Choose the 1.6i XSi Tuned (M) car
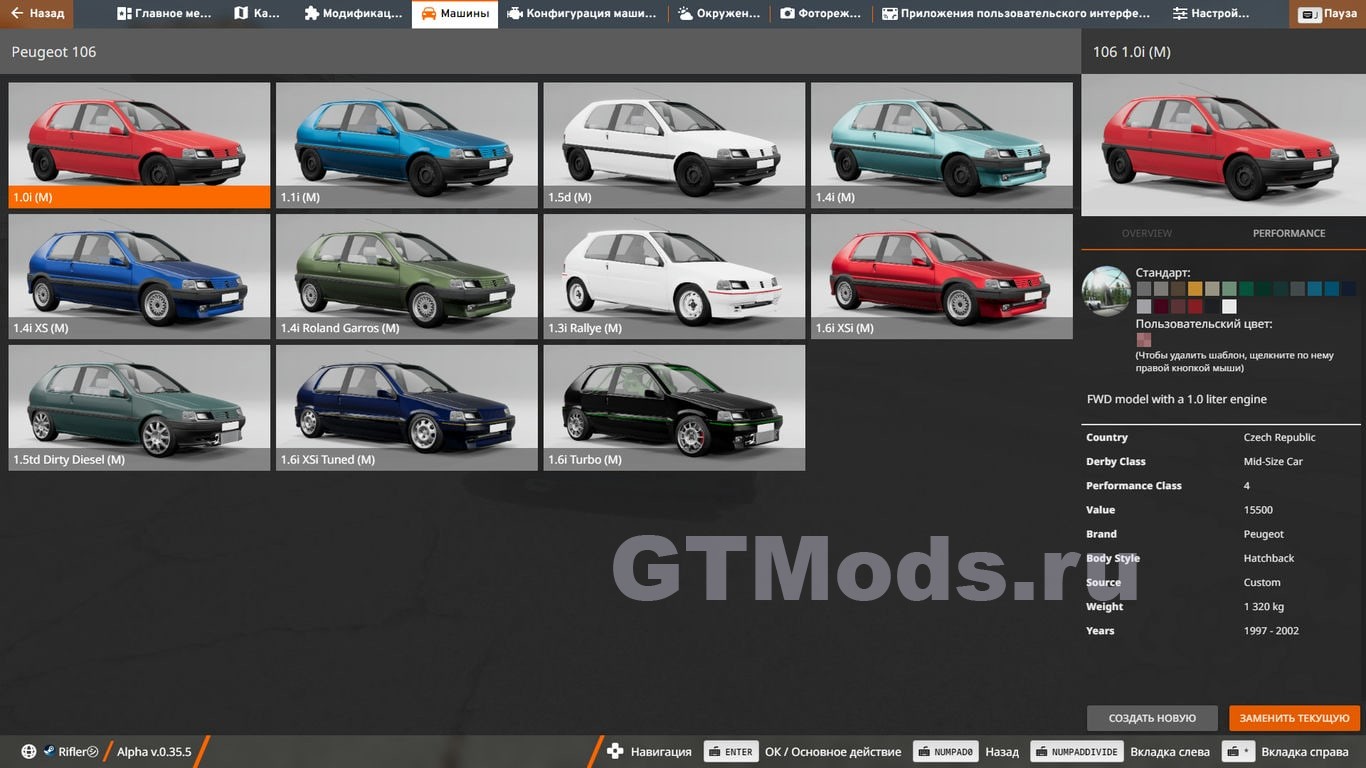1366x768 pixels. tap(407, 408)
